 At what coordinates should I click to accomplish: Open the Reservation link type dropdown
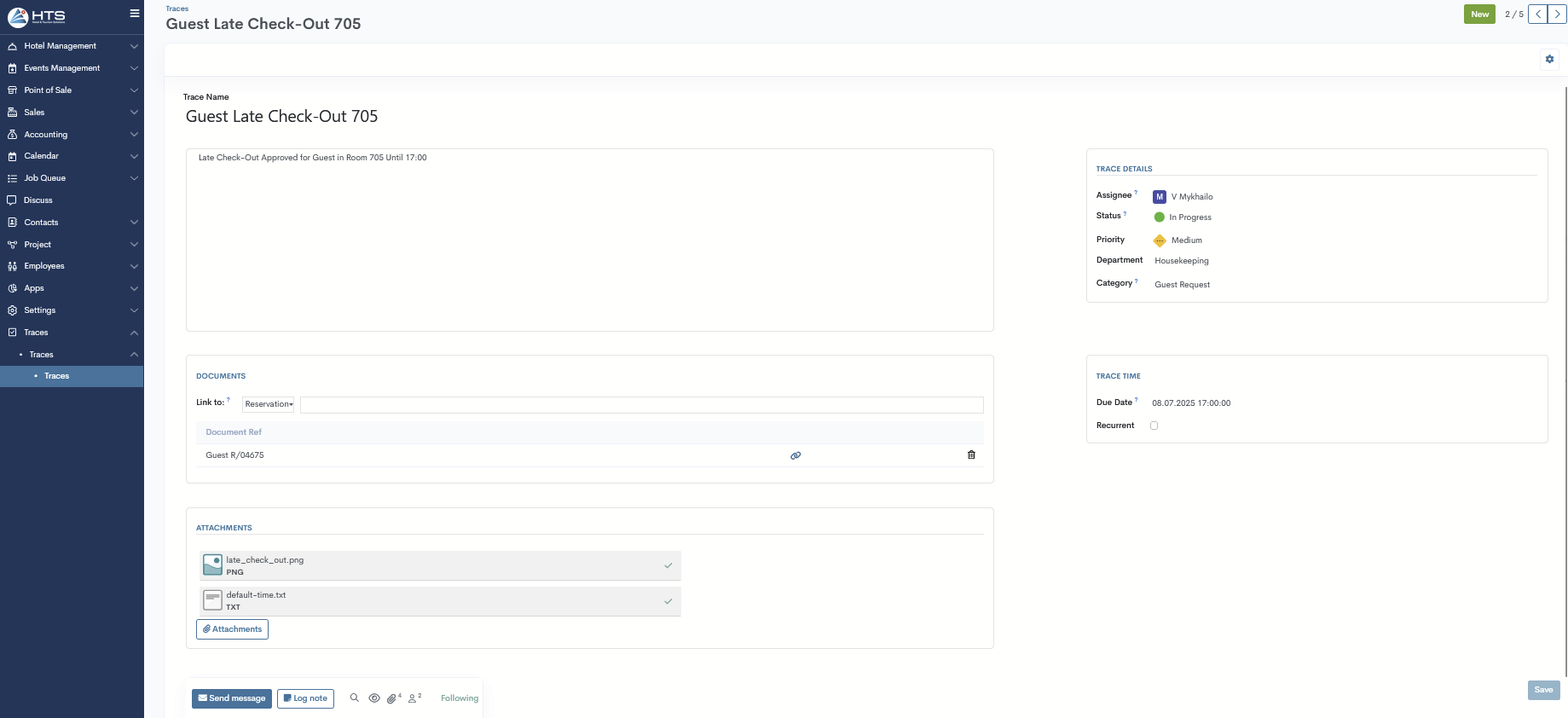pyautogui.click(x=269, y=404)
